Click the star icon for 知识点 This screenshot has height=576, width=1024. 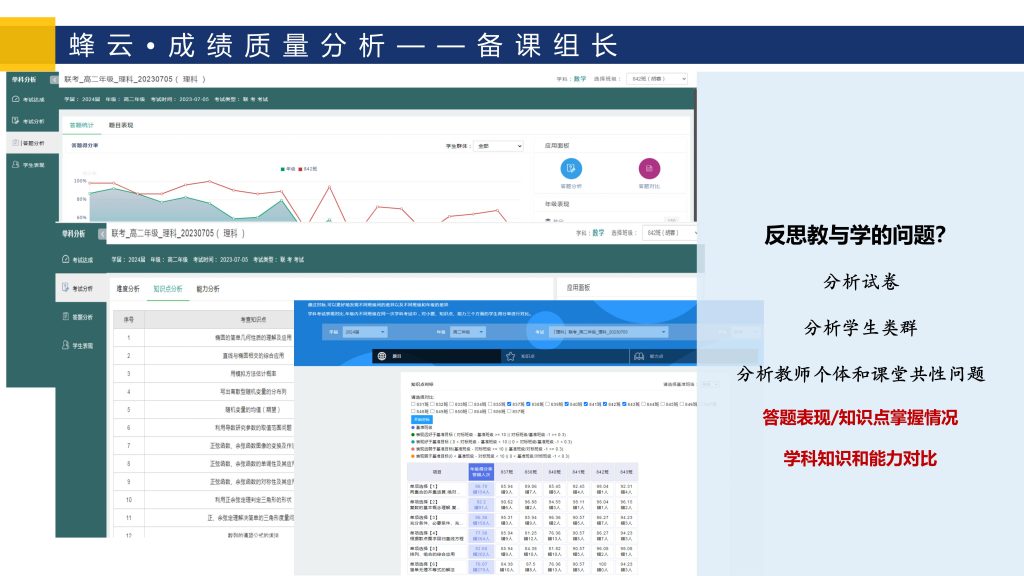510,355
